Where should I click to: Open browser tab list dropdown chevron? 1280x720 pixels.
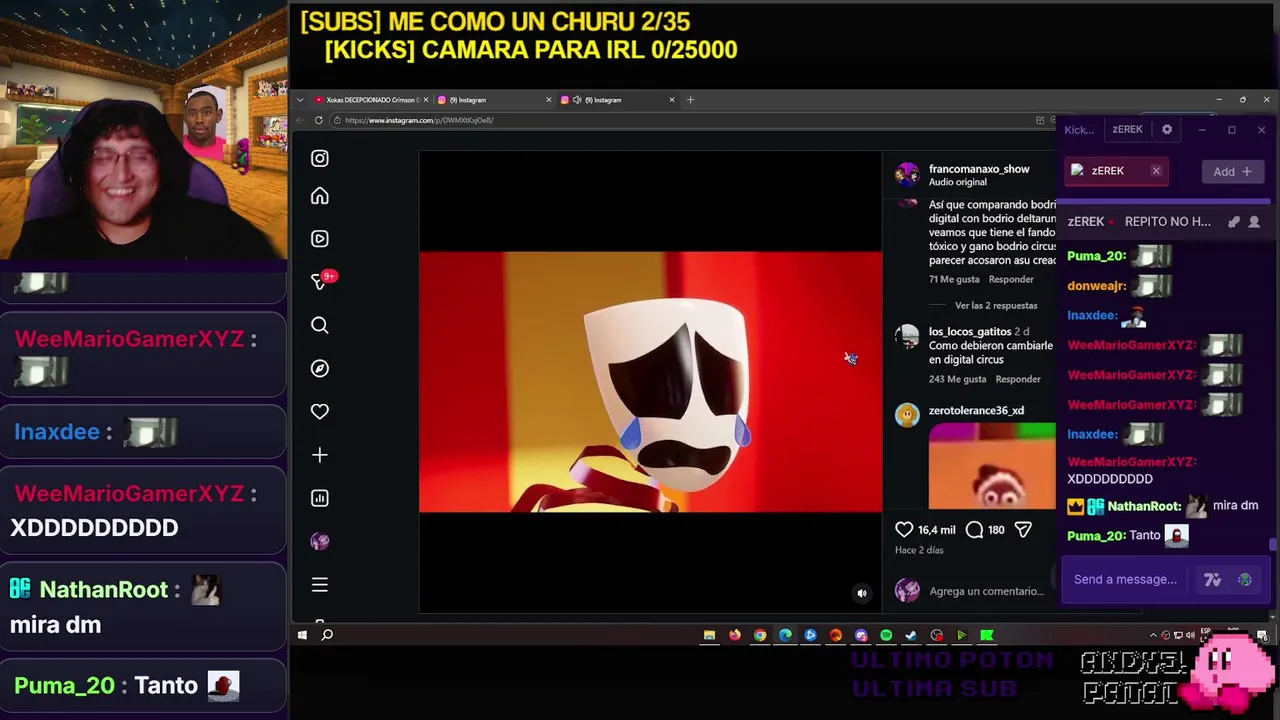click(300, 100)
